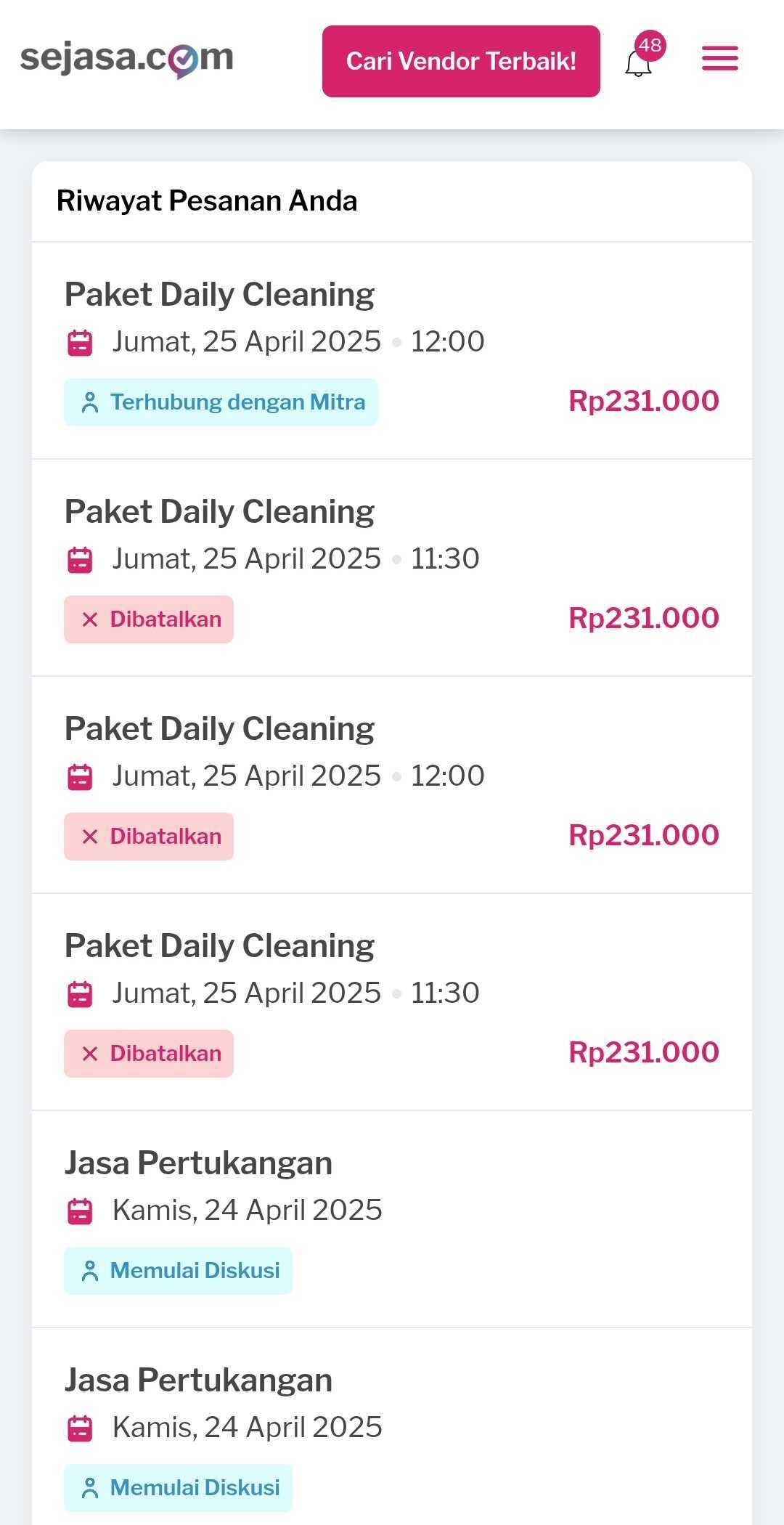The width and height of the screenshot is (784, 1525).
Task: Open the hamburger menu
Action: coord(719,59)
